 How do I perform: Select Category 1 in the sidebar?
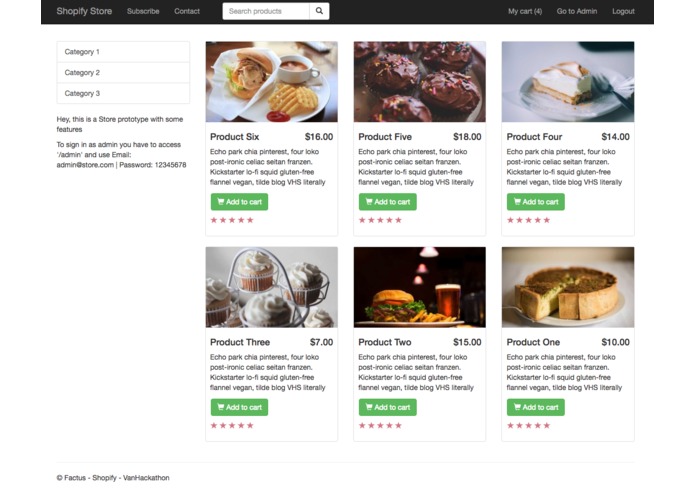click(123, 52)
